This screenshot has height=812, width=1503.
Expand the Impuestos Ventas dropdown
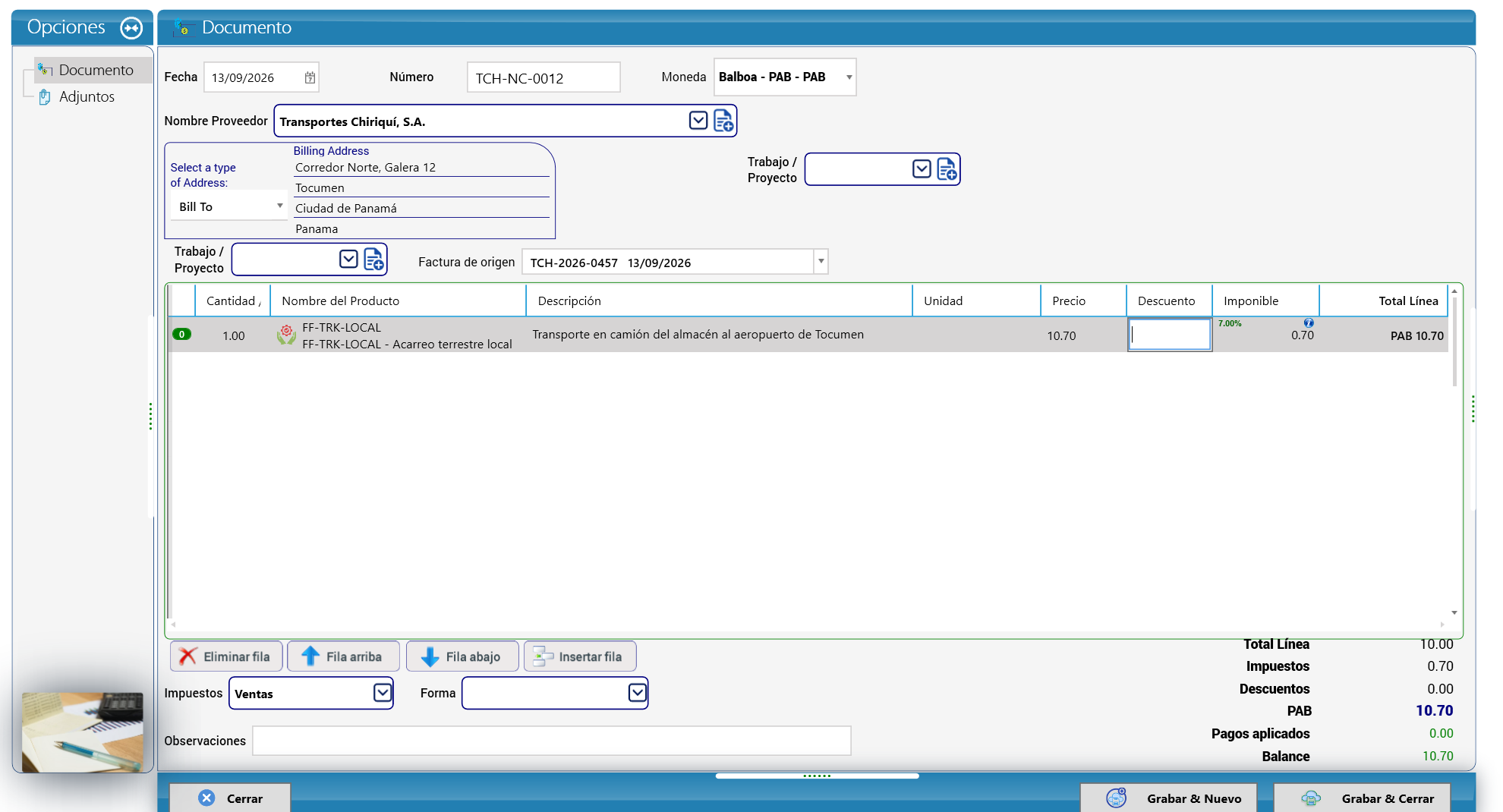383,693
